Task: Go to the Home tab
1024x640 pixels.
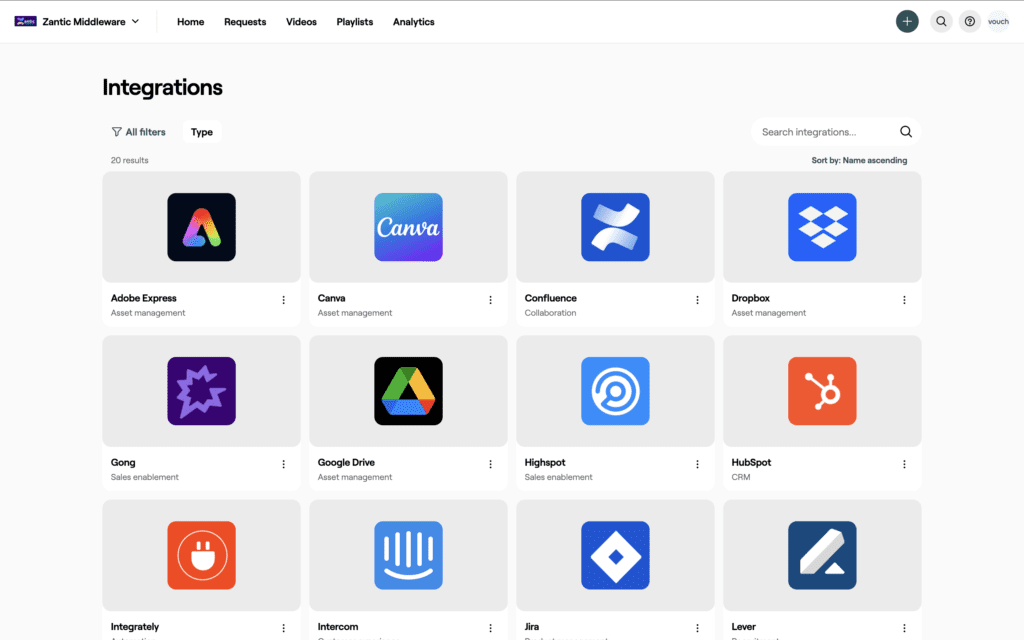Action: point(191,22)
